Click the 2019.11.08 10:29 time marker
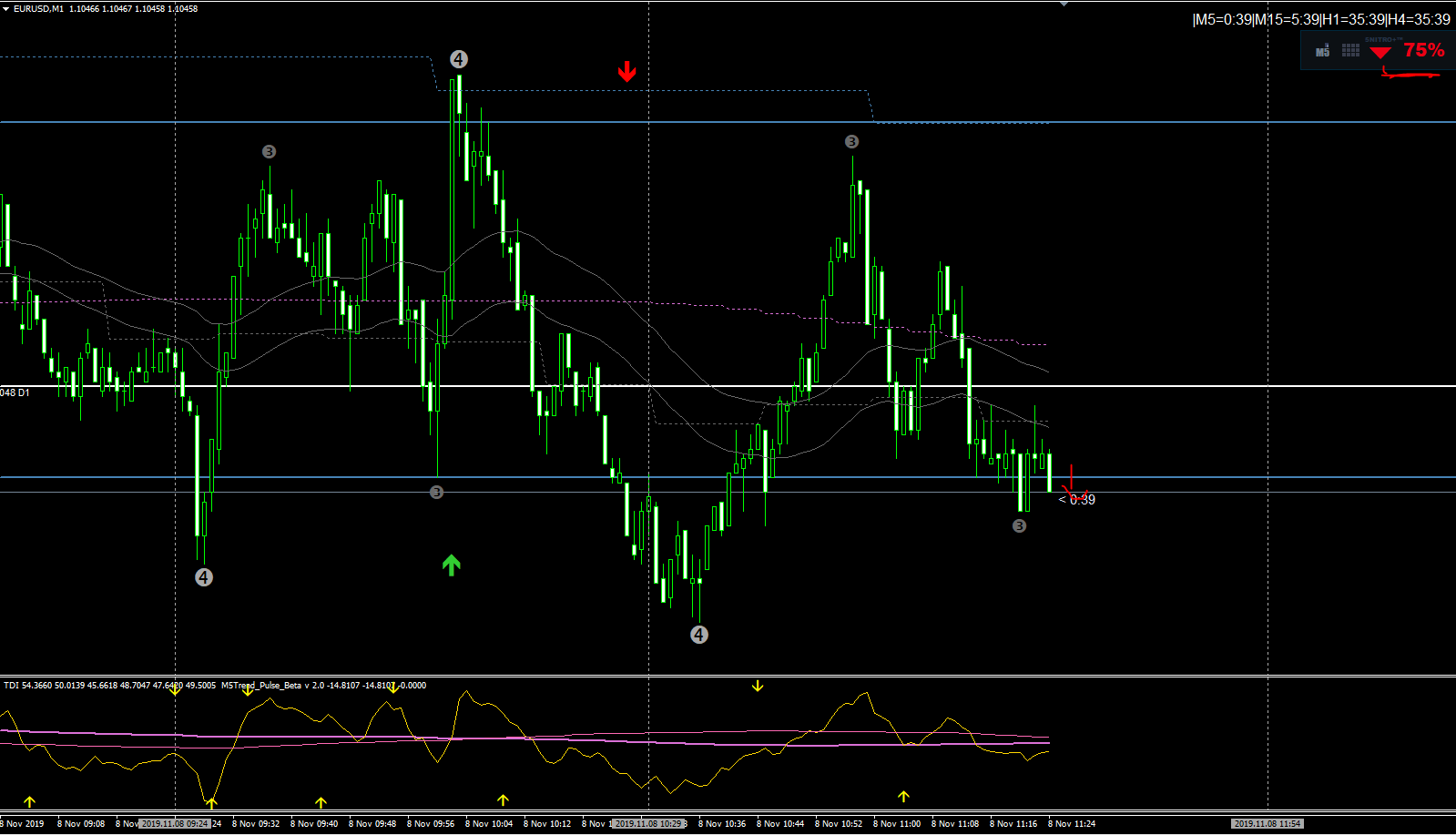1456x835 pixels. point(648,823)
